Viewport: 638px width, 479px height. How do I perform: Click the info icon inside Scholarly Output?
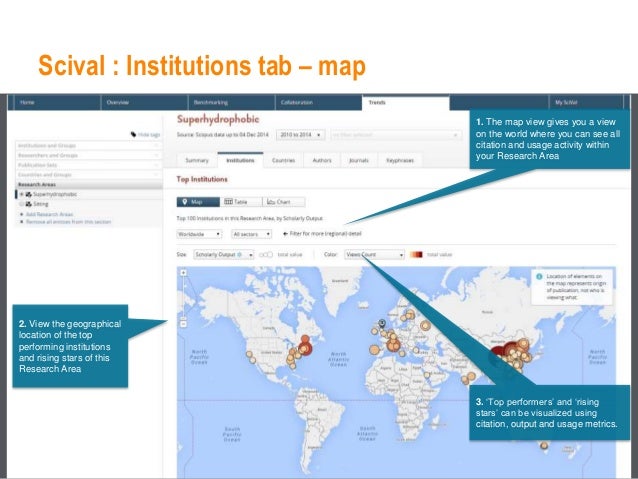[x=240, y=254]
